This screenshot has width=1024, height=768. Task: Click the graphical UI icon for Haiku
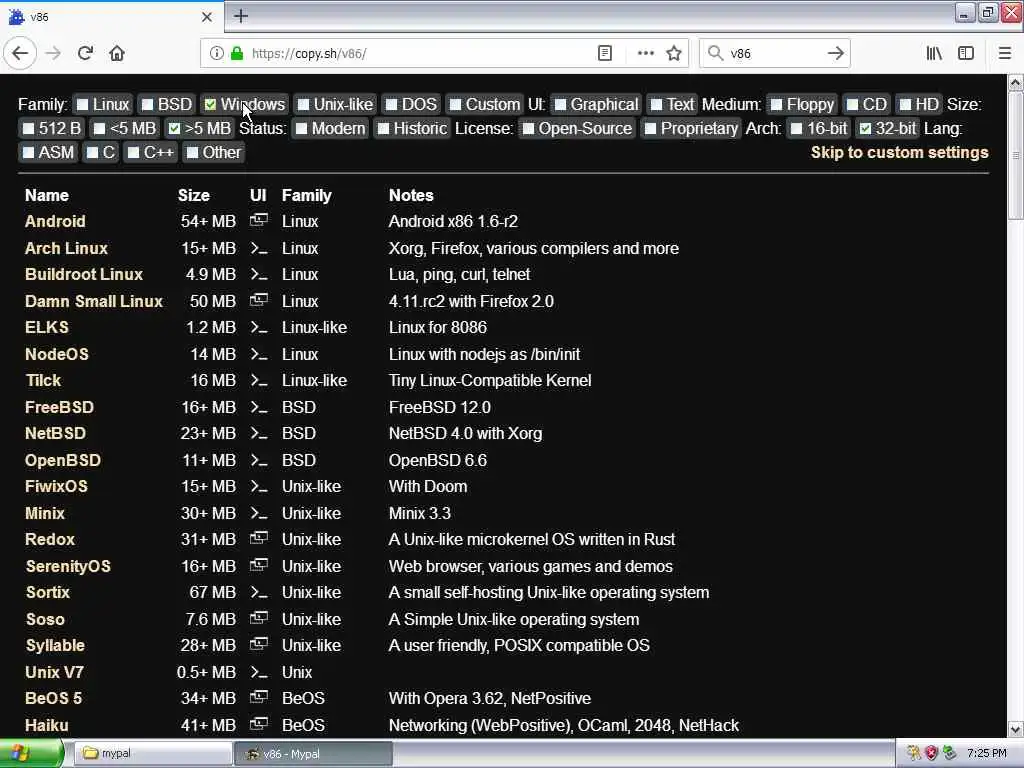(259, 724)
